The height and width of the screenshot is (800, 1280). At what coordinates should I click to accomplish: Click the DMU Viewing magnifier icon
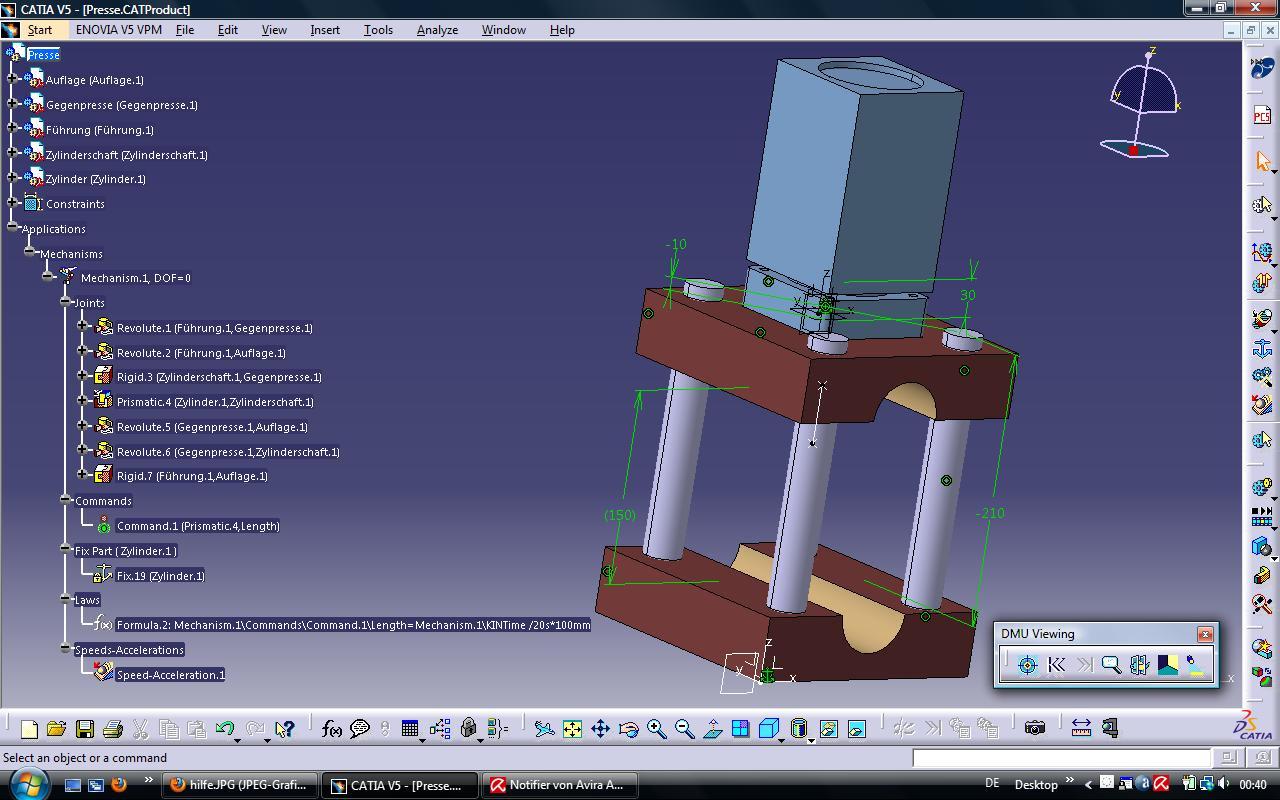[x=1111, y=665]
